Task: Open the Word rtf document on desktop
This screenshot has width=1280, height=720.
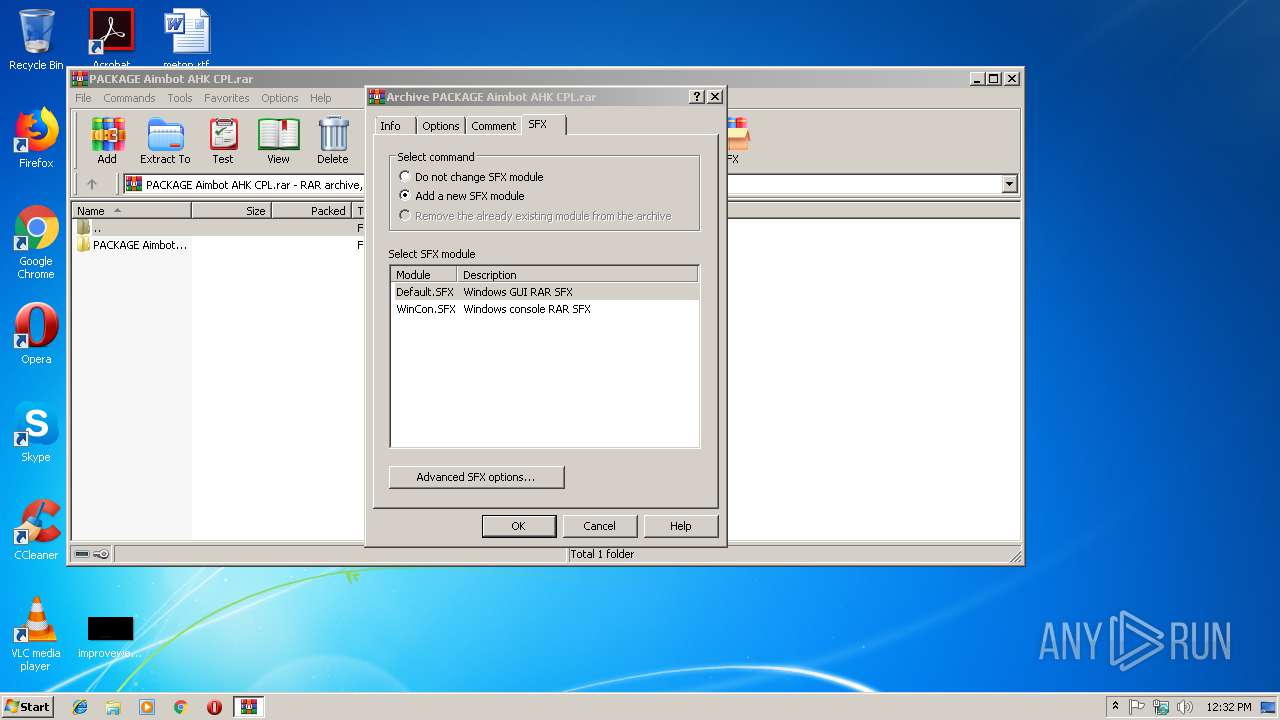Action: click(186, 40)
